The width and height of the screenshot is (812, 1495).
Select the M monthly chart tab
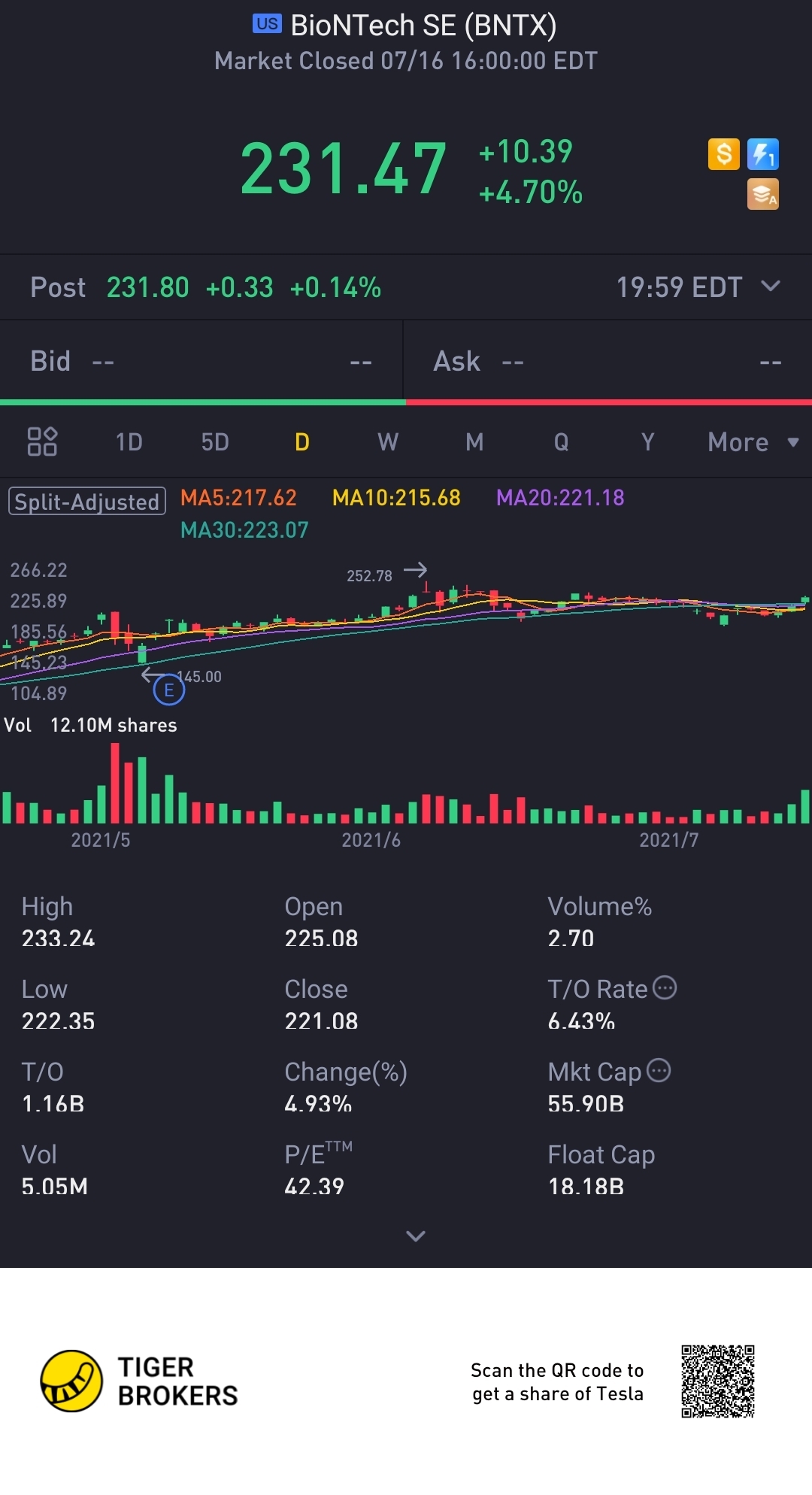(x=474, y=442)
